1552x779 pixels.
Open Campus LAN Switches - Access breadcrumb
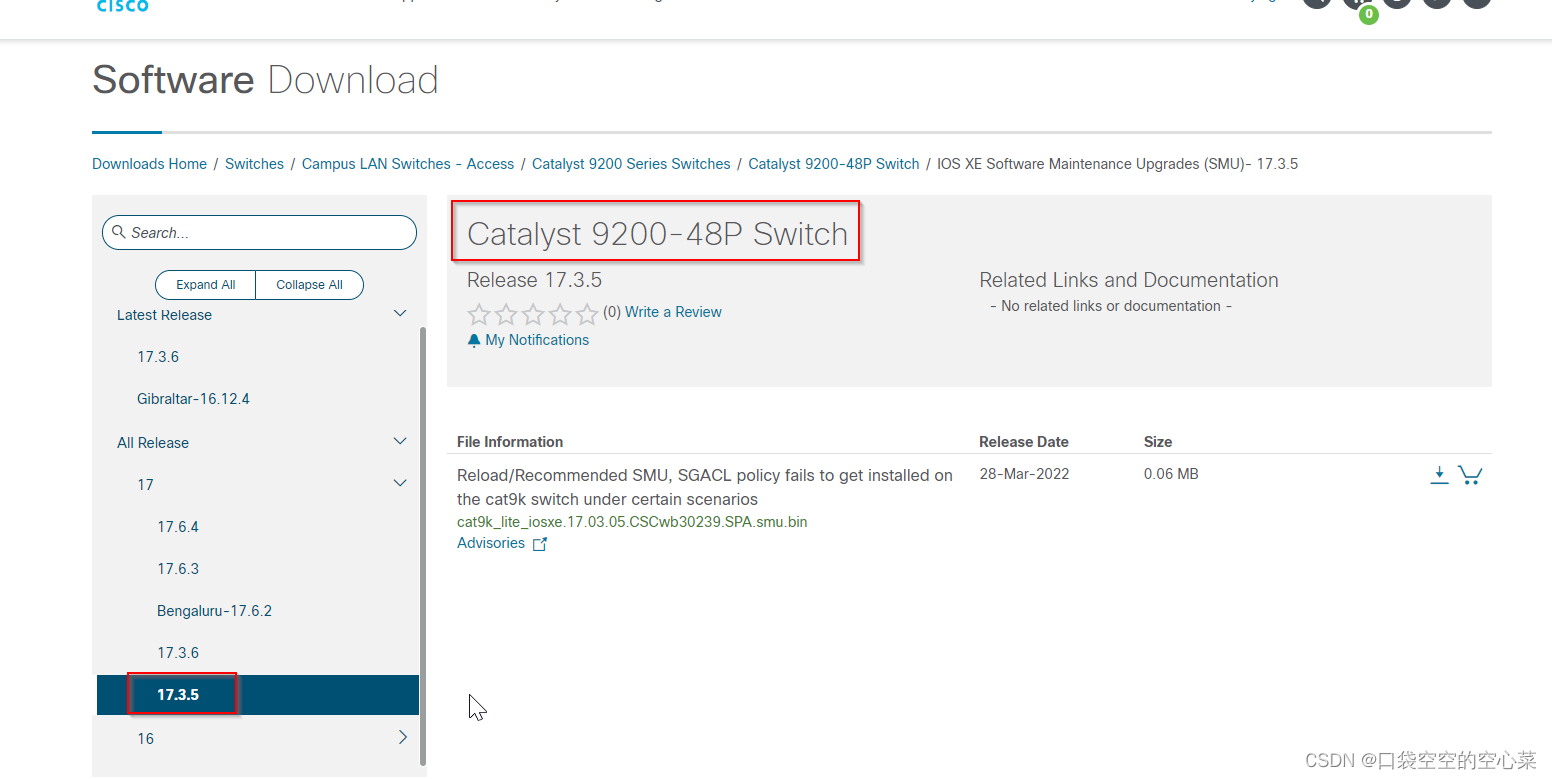click(408, 164)
